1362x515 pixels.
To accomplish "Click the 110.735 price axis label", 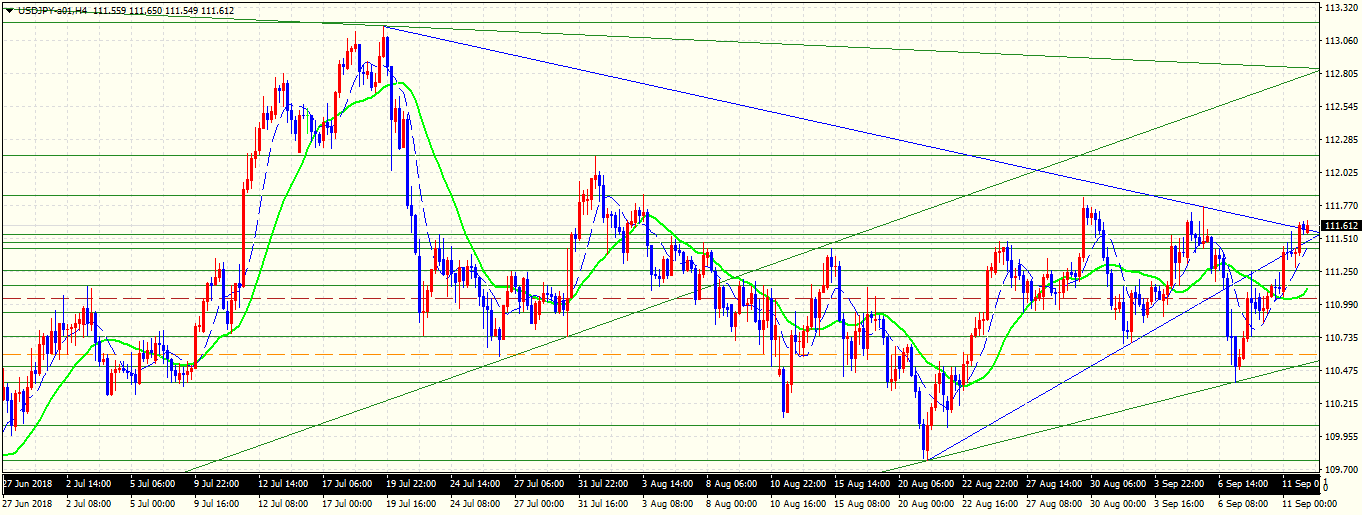I will pyautogui.click(x=1339, y=338).
